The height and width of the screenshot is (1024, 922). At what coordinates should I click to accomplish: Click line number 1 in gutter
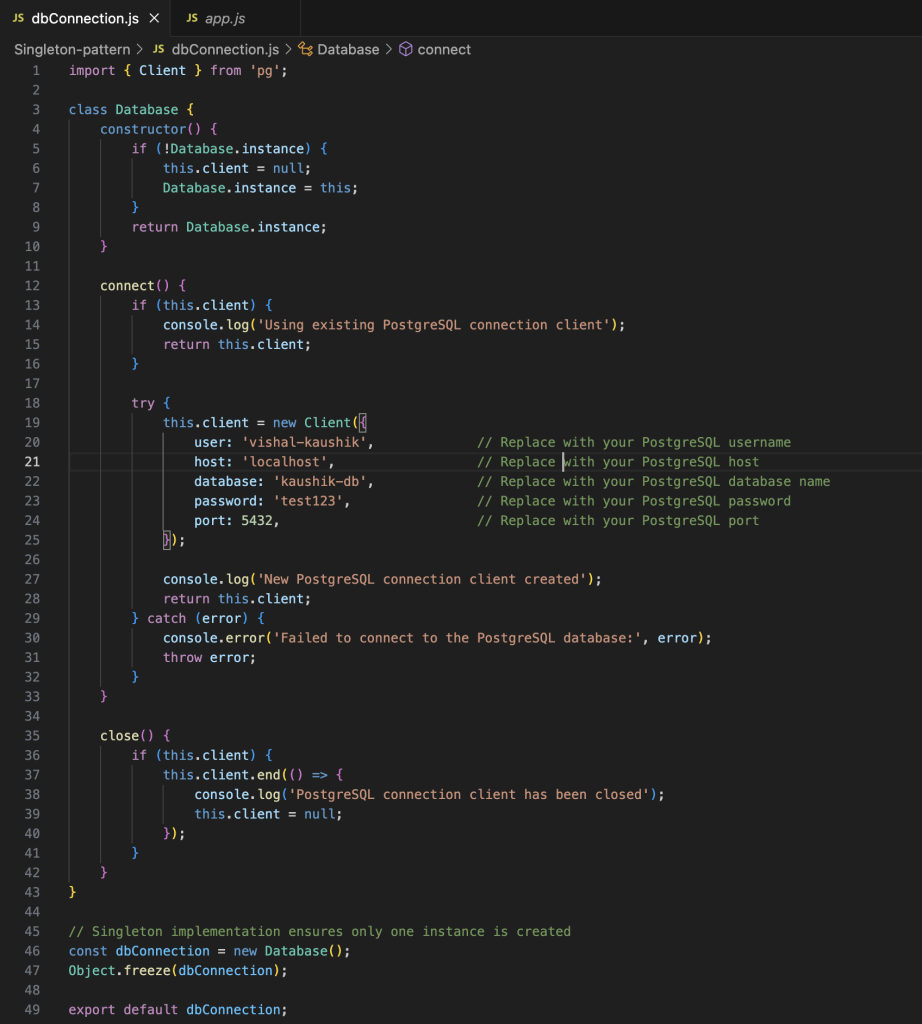[x=36, y=71]
